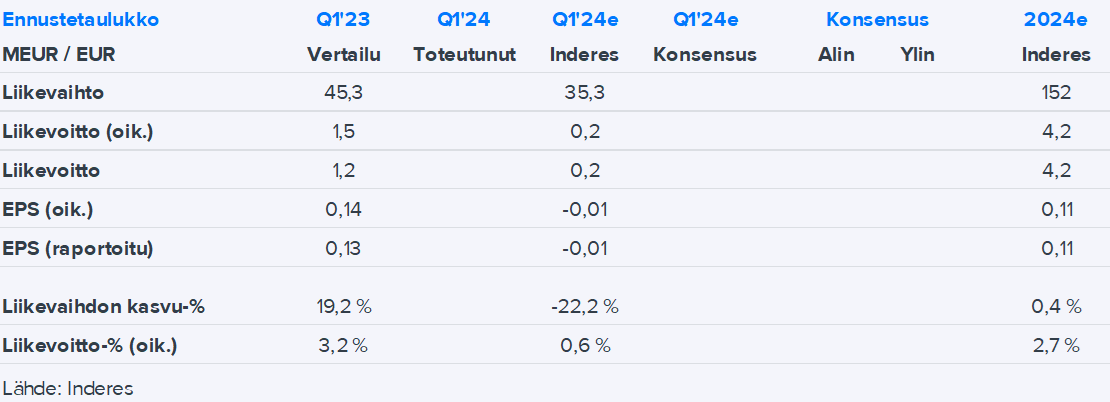
Task: Select the Alin consensus subheader
Action: [836, 55]
